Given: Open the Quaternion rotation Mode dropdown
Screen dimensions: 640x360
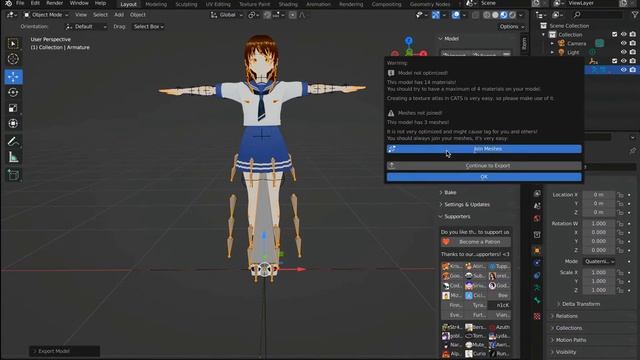Looking at the screenshot, I should pyautogui.click(x=599, y=261).
